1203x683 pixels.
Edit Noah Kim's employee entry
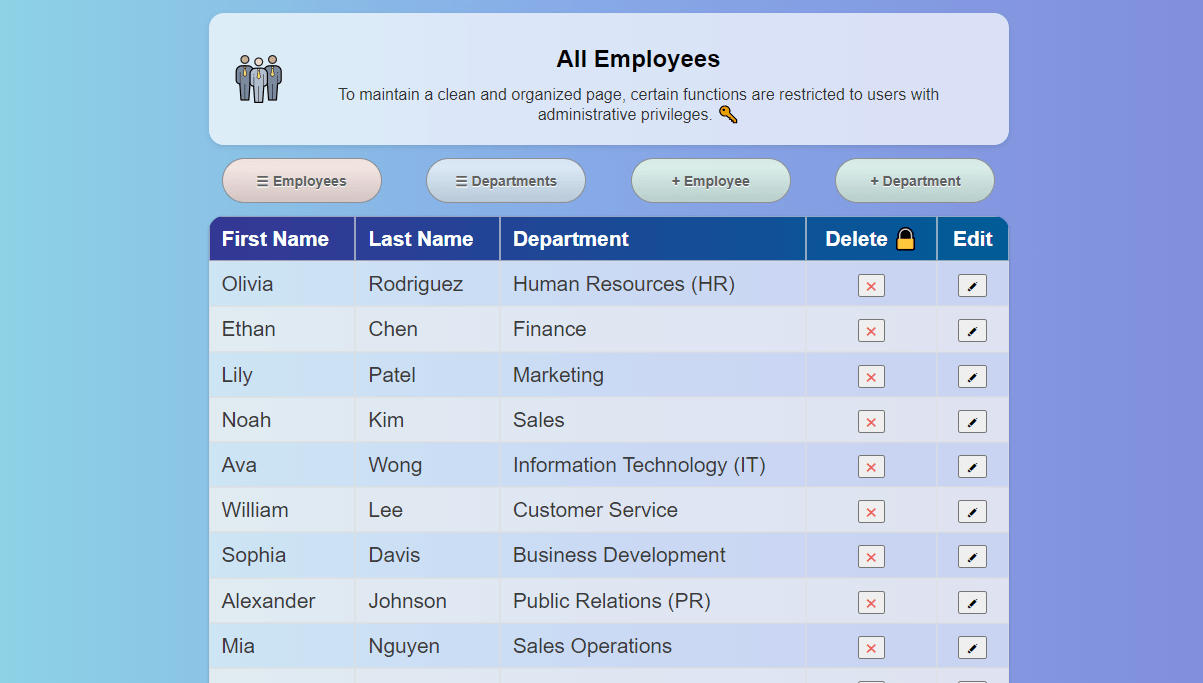point(972,422)
